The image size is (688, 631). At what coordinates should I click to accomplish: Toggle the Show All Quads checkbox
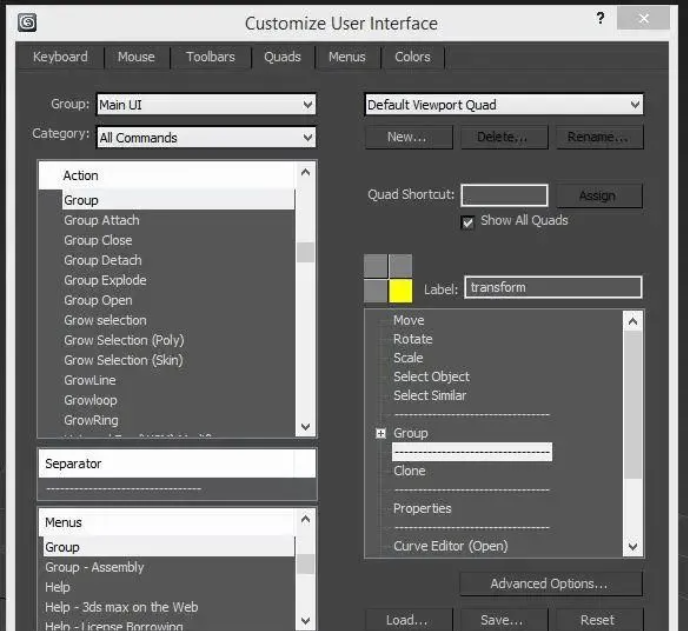pyautogui.click(x=467, y=222)
